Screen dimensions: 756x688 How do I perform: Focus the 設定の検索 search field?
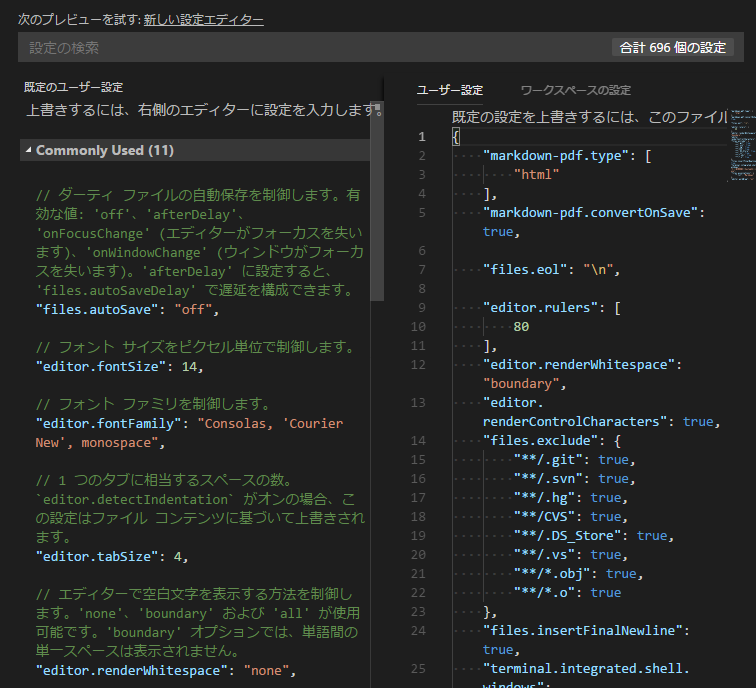(313, 47)
